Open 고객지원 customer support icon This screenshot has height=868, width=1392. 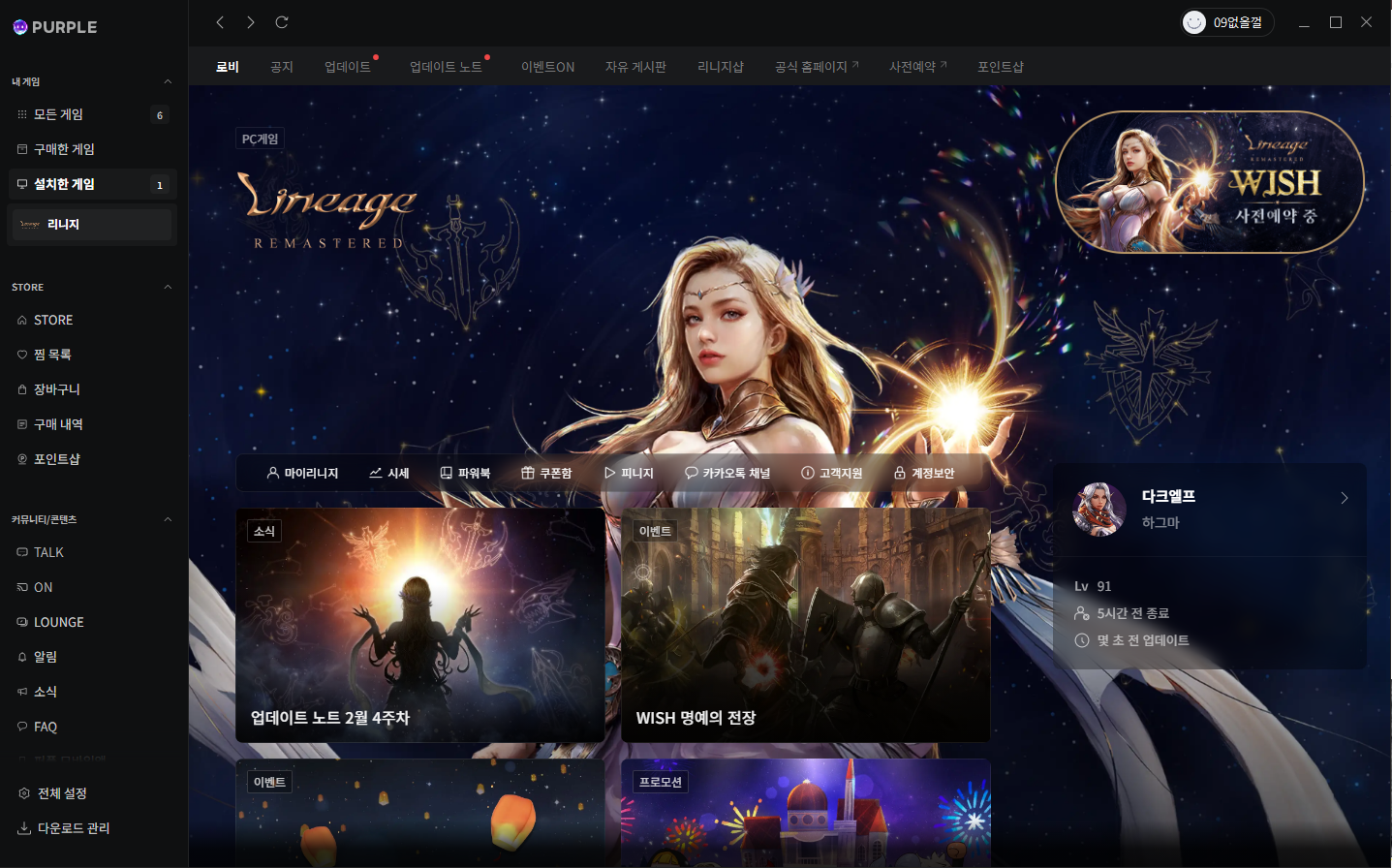833,472
